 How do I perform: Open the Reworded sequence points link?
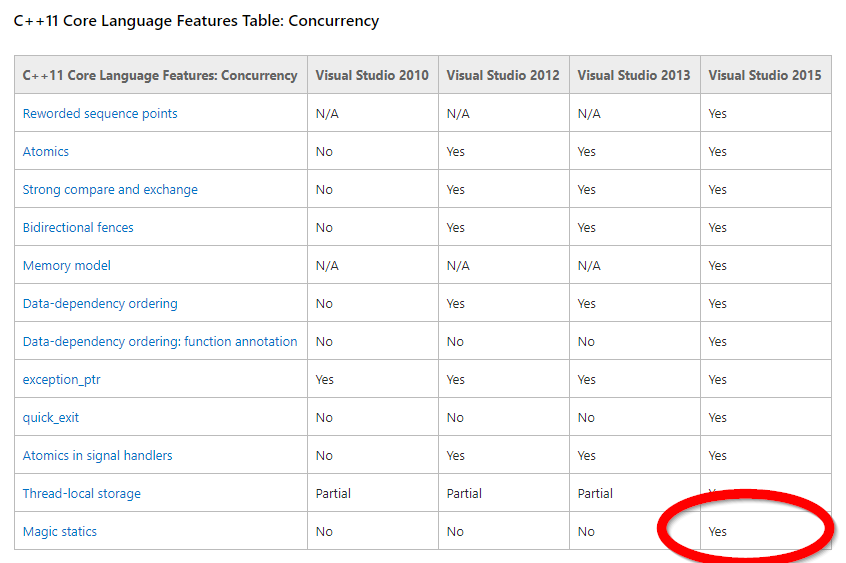point(100,114)
